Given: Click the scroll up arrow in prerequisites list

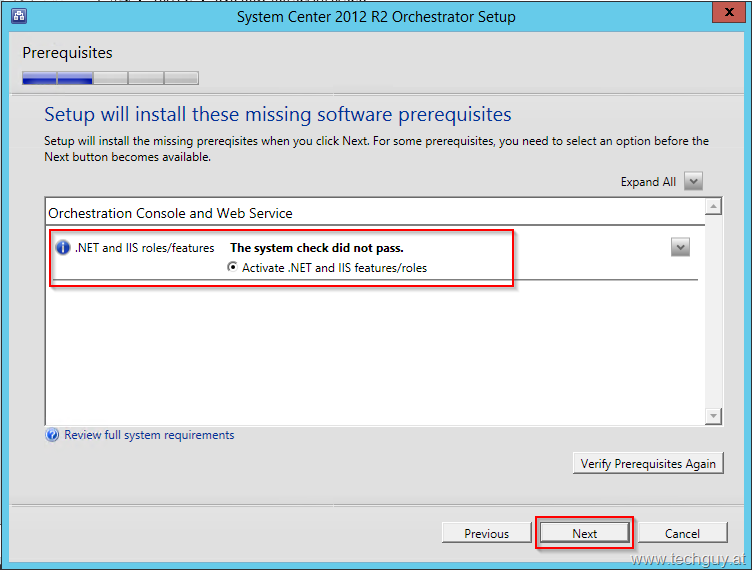Looking at the screenshot, I should [x=713, y=207].
